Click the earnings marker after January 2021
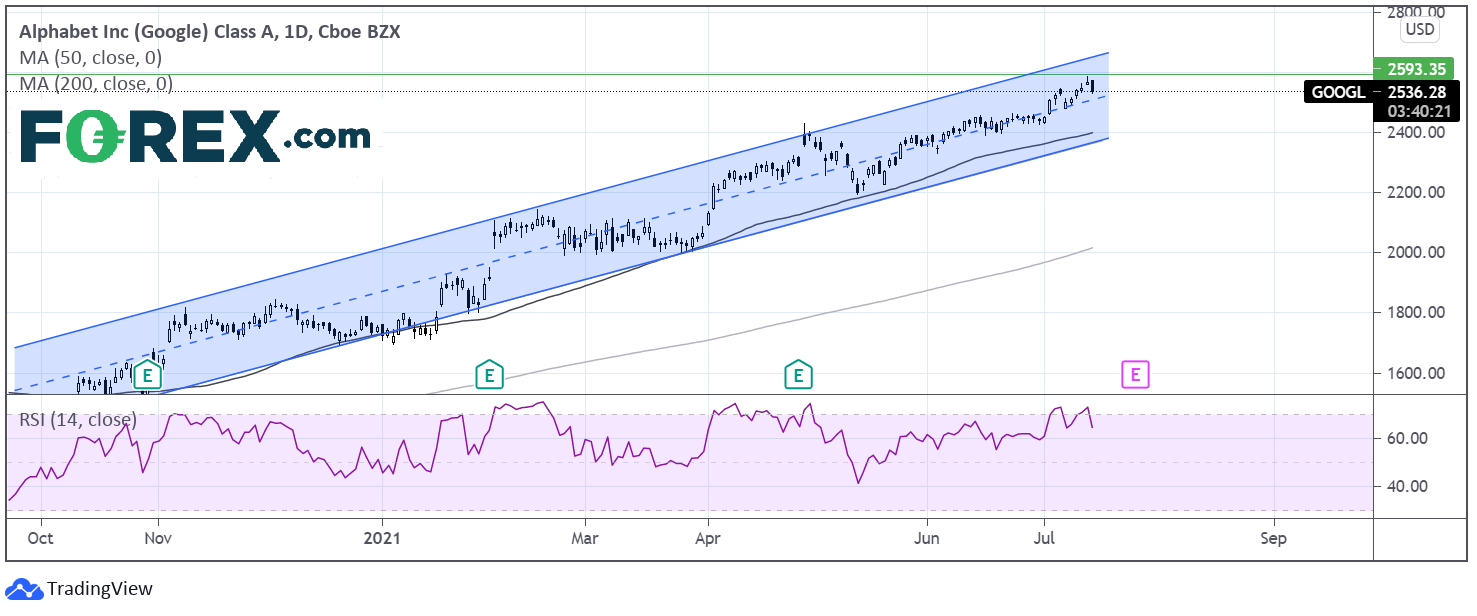1477x616 pixels. click(x=489, y=376)
